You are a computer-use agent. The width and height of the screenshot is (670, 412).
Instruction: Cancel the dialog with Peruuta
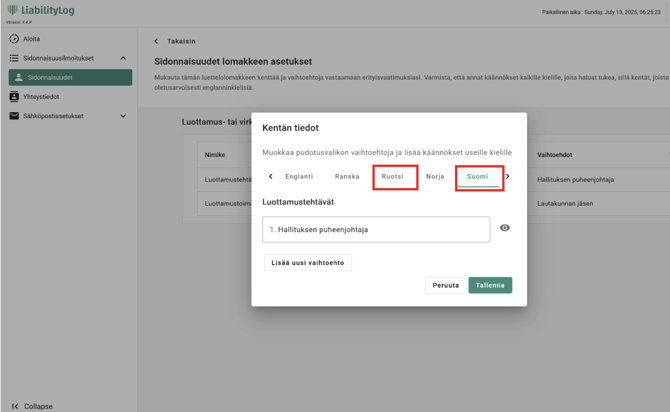pyautogui.click(x=445, y=285)
